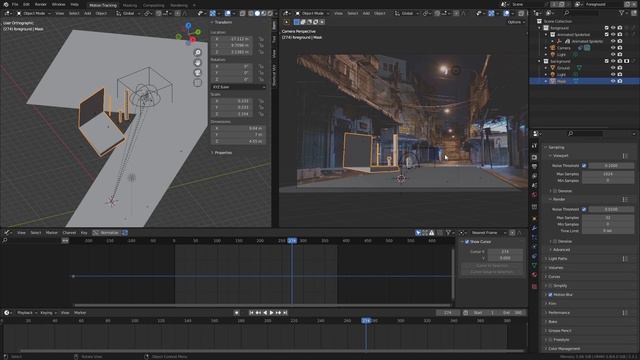Open the XYZ Euler rotation mode dropdown

coord(238,87)
